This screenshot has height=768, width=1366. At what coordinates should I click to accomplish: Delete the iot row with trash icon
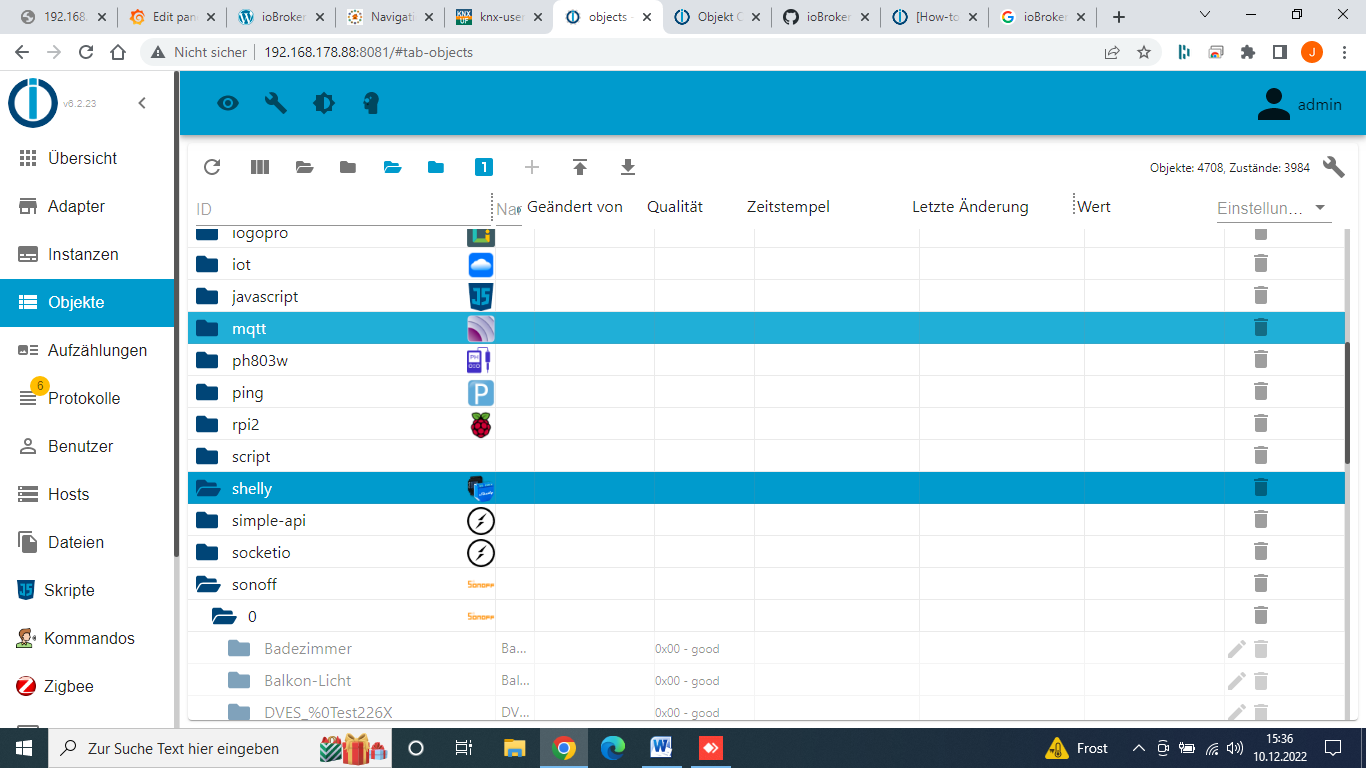coord(1261,263)
